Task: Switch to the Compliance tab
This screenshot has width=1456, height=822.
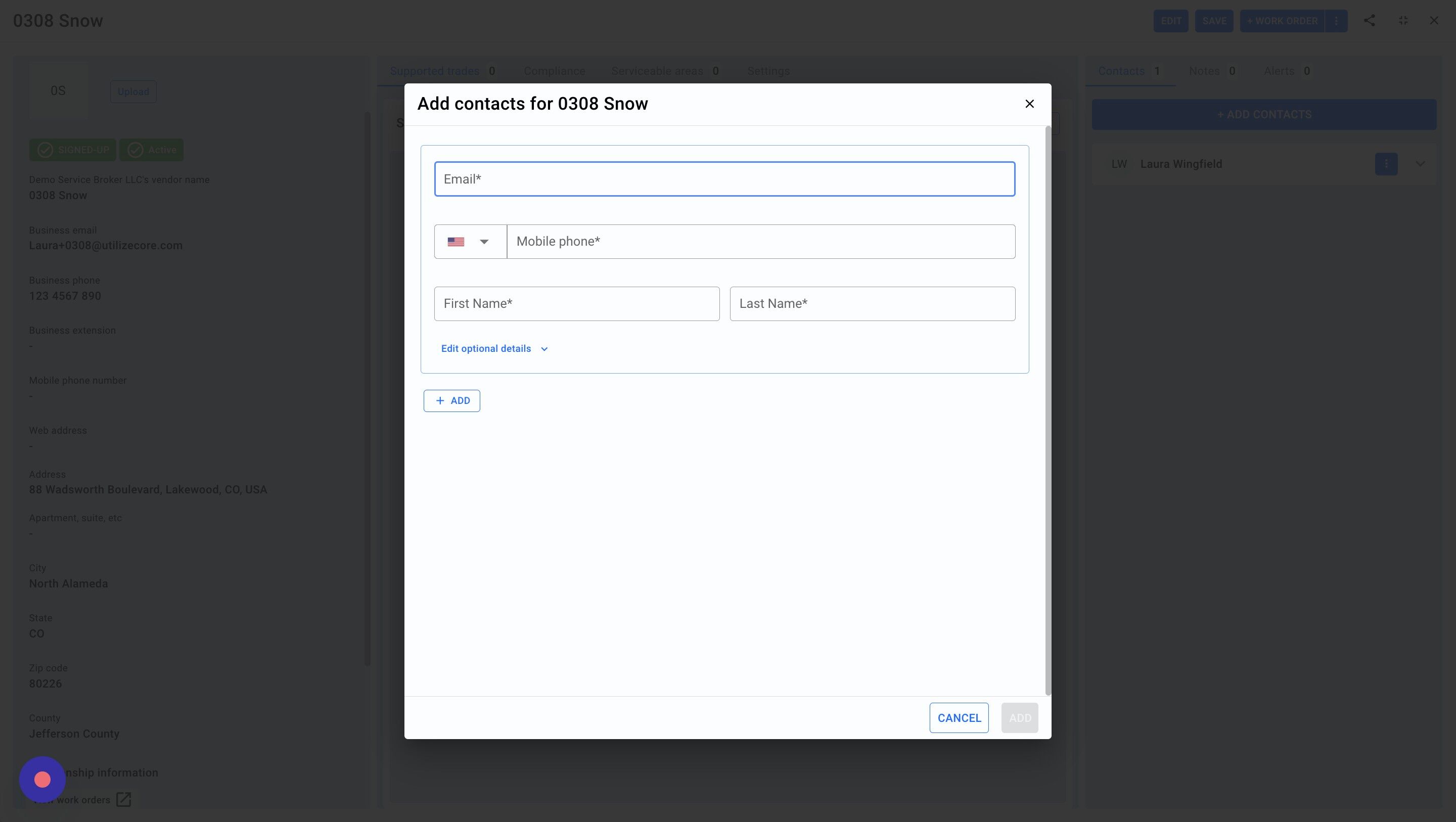Action: click(x=554, y=71)
